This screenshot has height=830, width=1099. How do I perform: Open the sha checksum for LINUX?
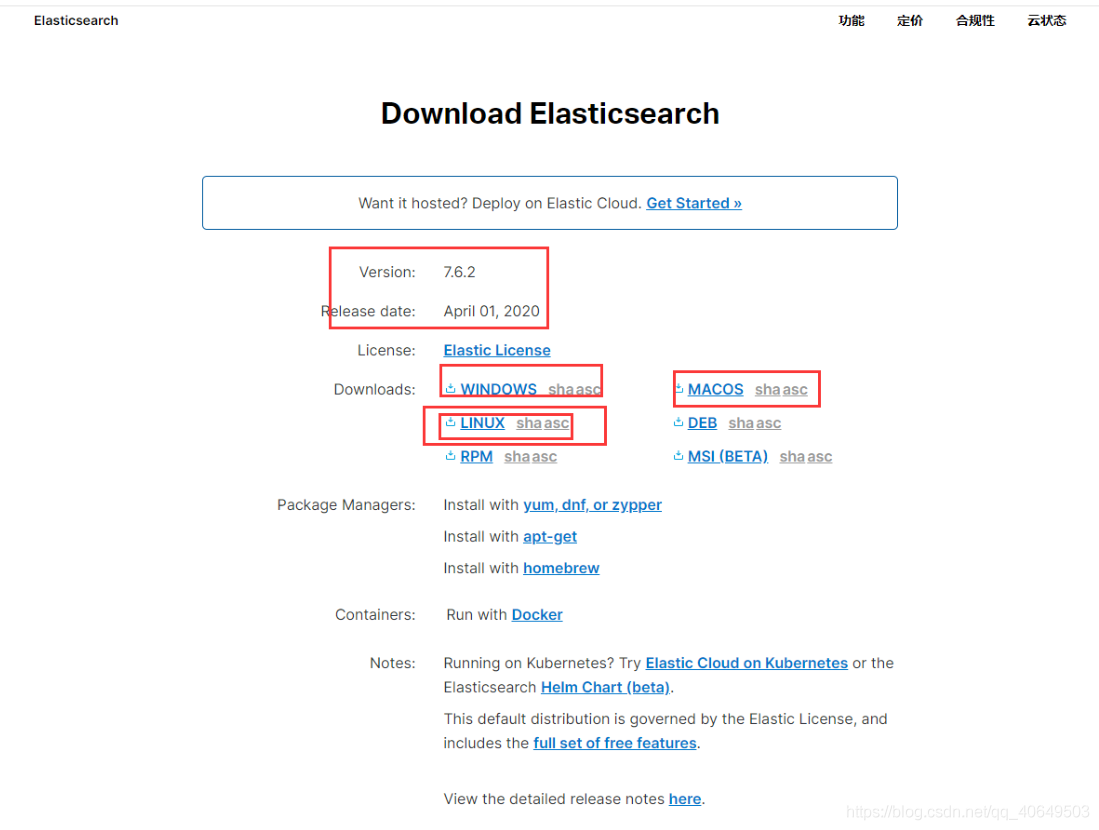point(529,423)
